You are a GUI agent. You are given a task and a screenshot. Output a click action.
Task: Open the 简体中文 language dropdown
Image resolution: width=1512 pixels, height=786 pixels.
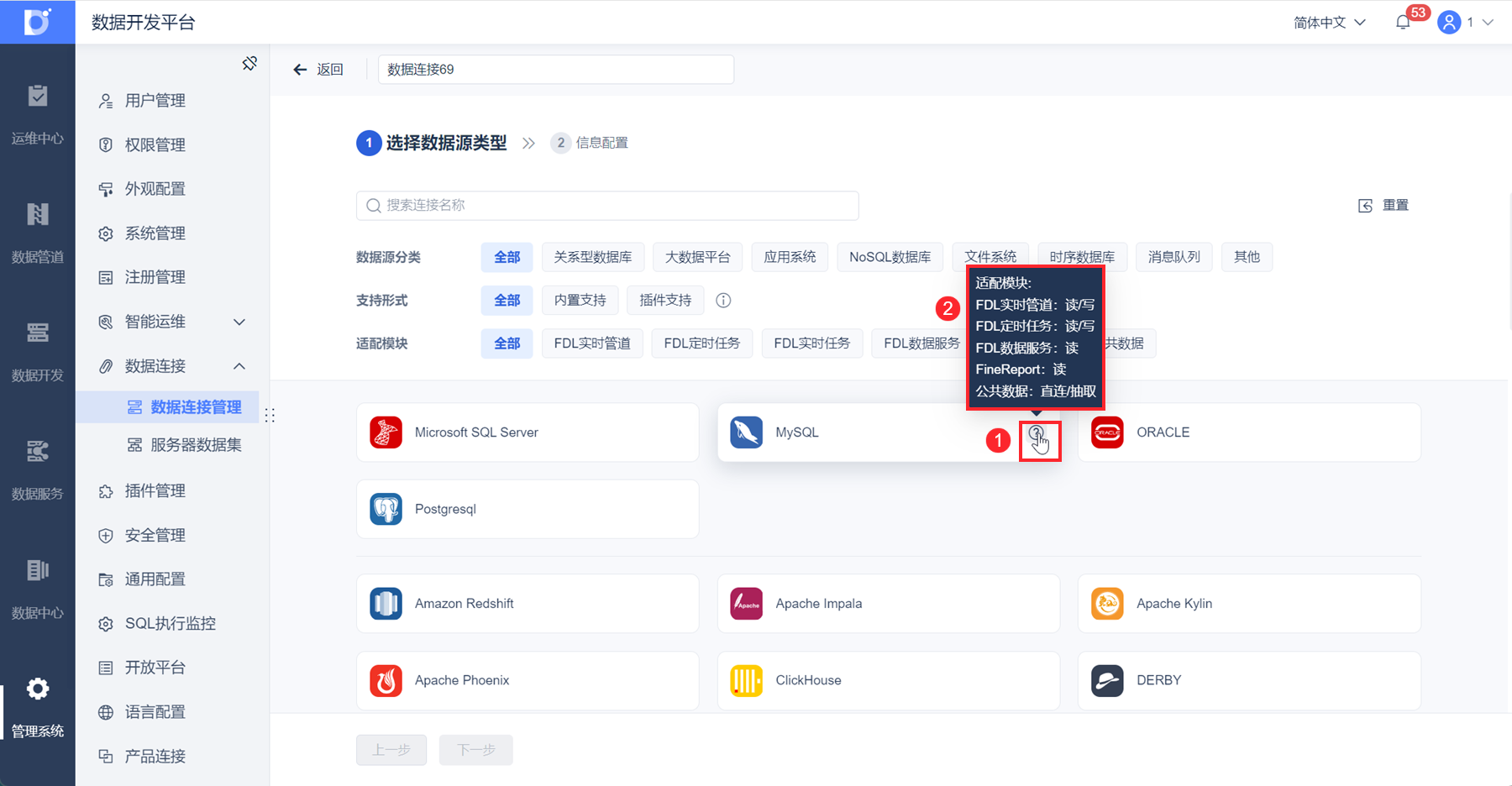[x=1330, y=23]
